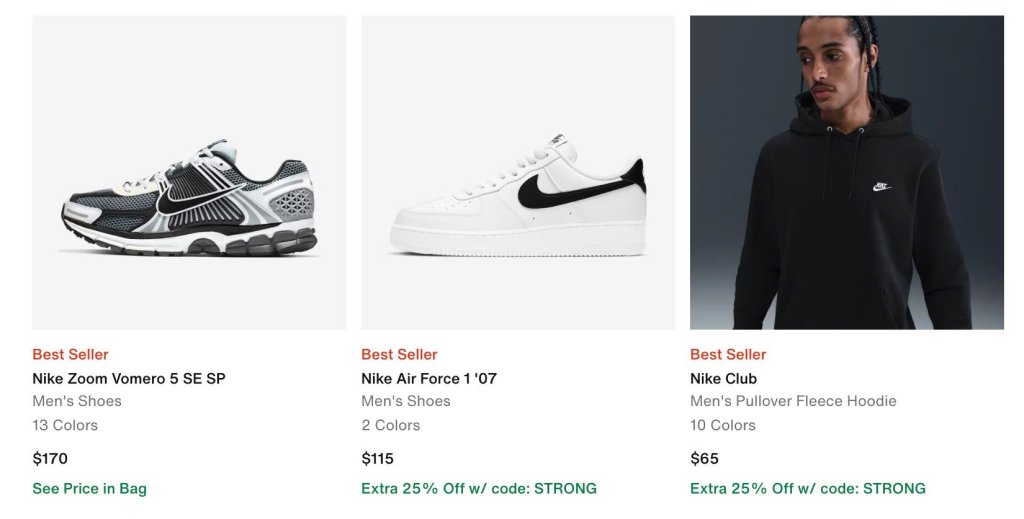Select the Men's Shoes subtitle under Air Force 1
1024x519 pixels.
406,401
